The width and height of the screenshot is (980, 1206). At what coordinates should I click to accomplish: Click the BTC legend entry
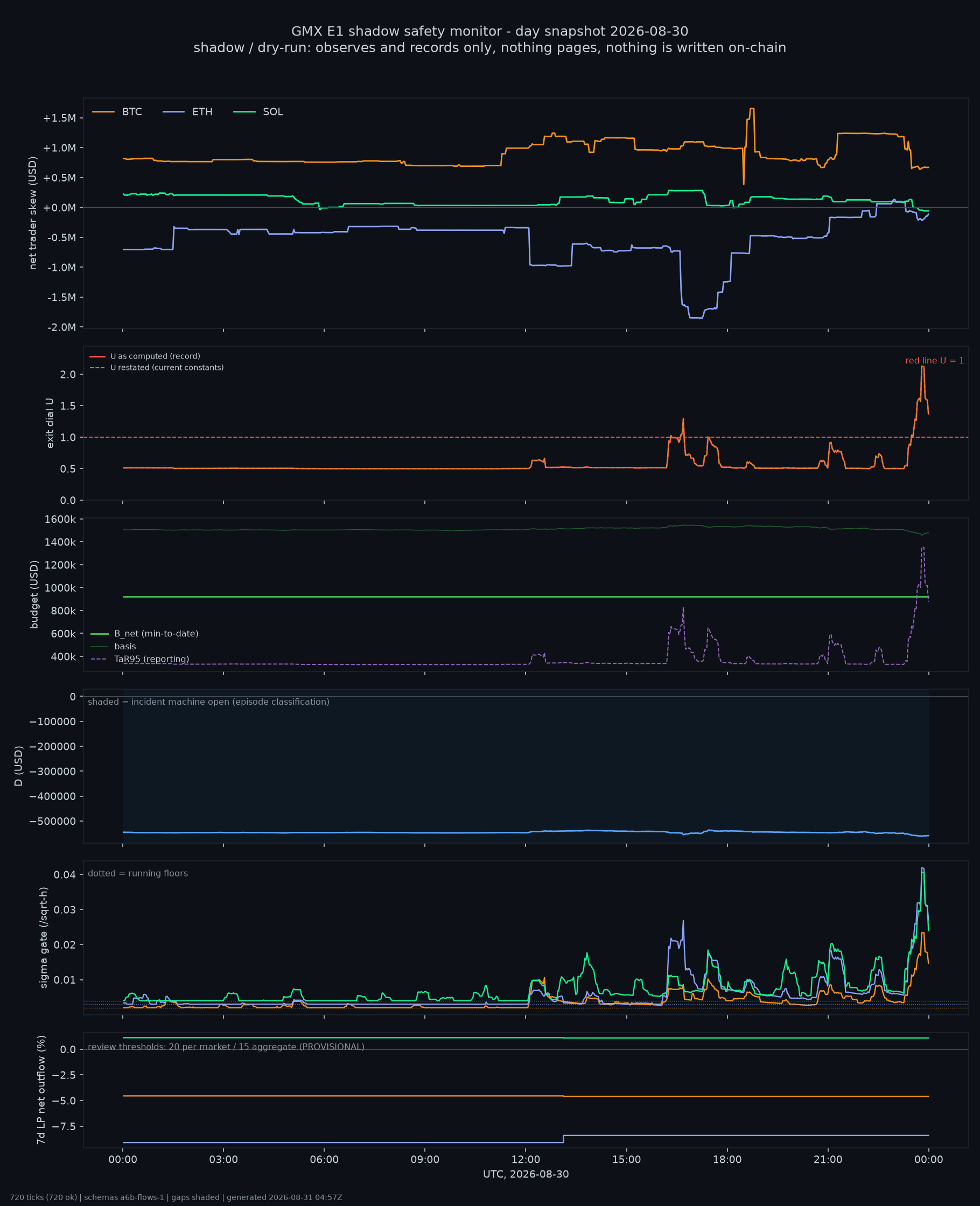(x=117, y=112)
